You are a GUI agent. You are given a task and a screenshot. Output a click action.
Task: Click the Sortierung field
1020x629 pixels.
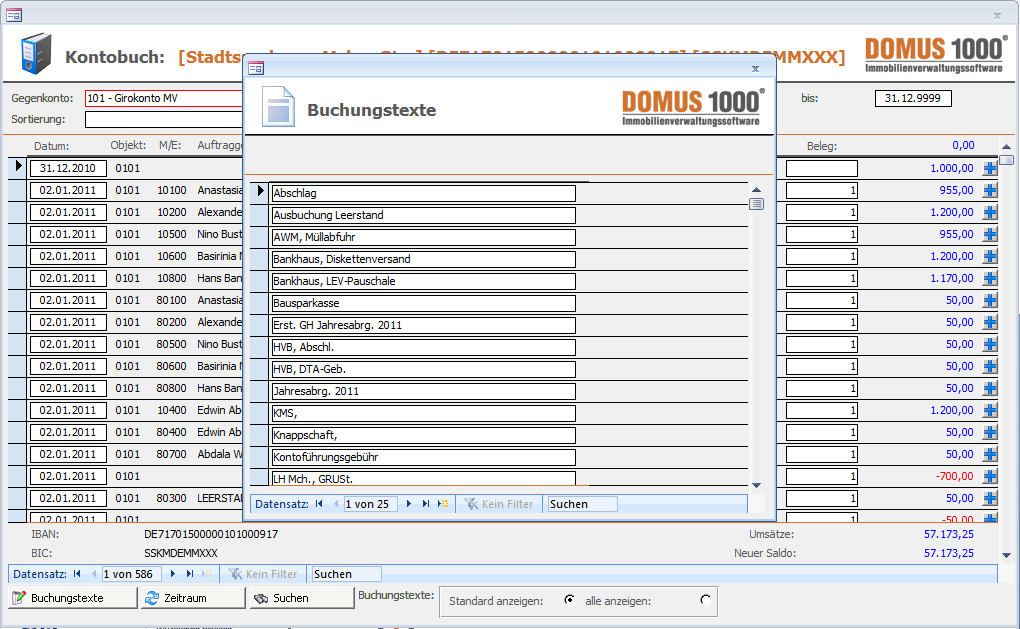click(163, 120)
